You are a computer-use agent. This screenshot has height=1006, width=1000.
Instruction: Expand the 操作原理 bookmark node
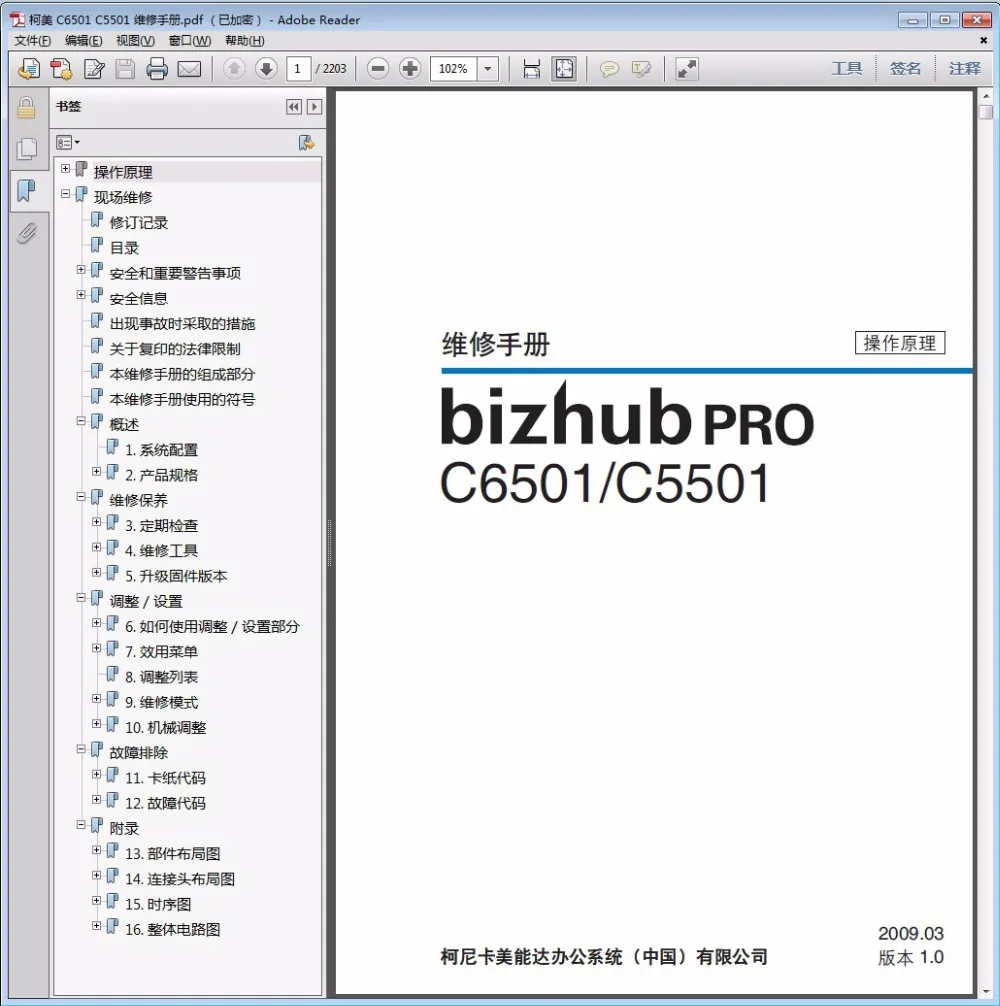point(66,171)
